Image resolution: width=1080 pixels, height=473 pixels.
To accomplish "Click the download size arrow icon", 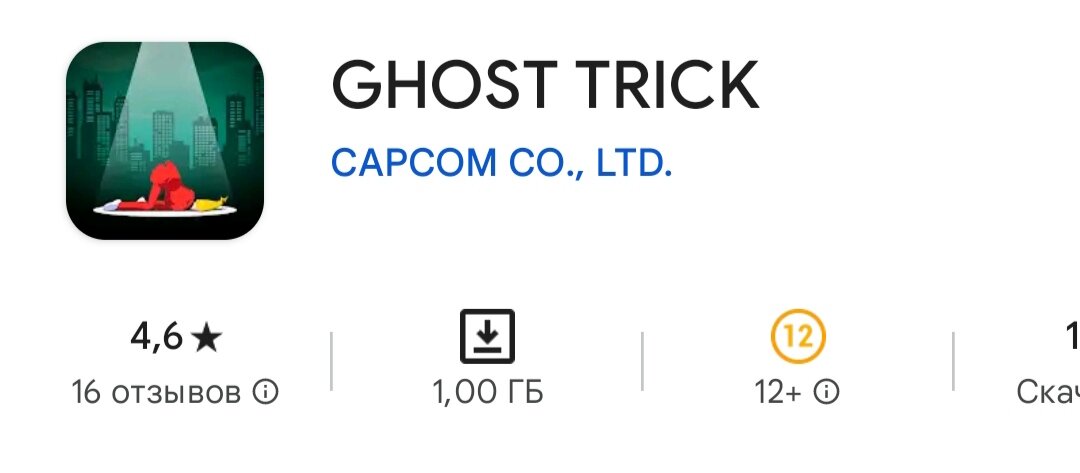I will coord(487,336).
